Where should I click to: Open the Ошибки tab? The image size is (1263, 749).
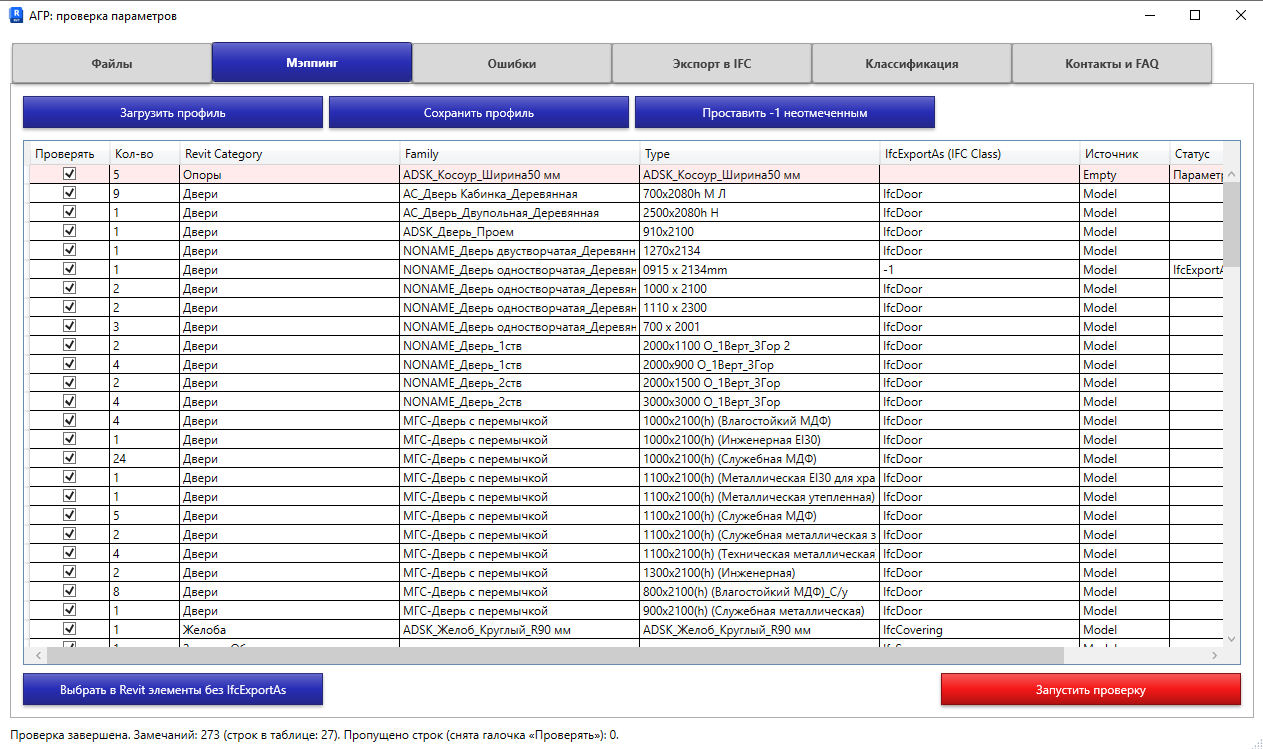tap(512, 64)
